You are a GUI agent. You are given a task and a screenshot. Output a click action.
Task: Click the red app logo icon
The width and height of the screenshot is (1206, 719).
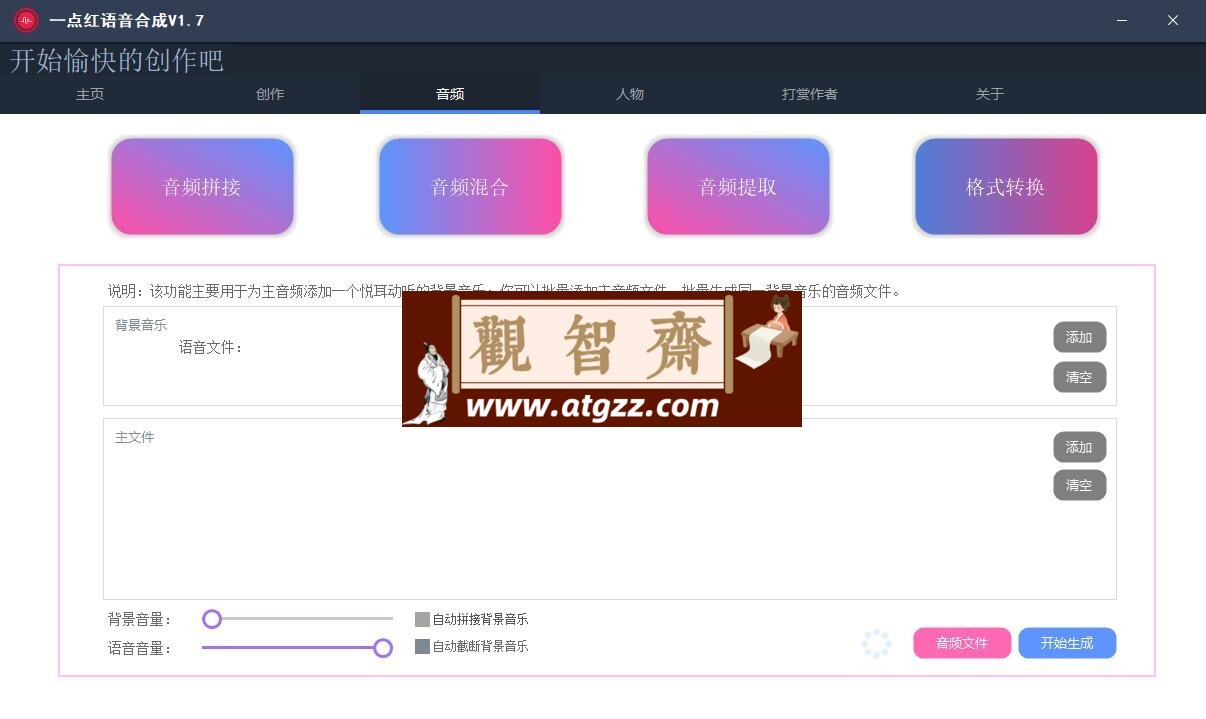[26, 20]
